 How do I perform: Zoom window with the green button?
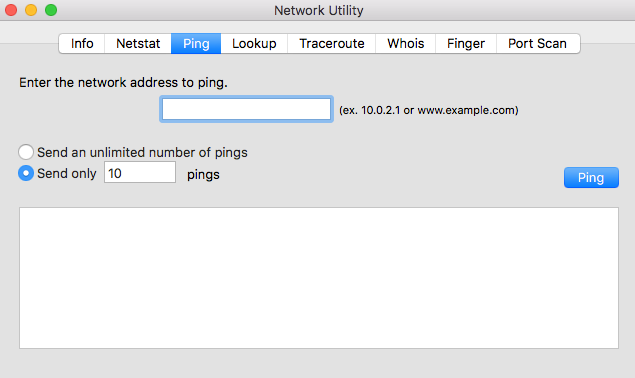[x=51, y=10]
